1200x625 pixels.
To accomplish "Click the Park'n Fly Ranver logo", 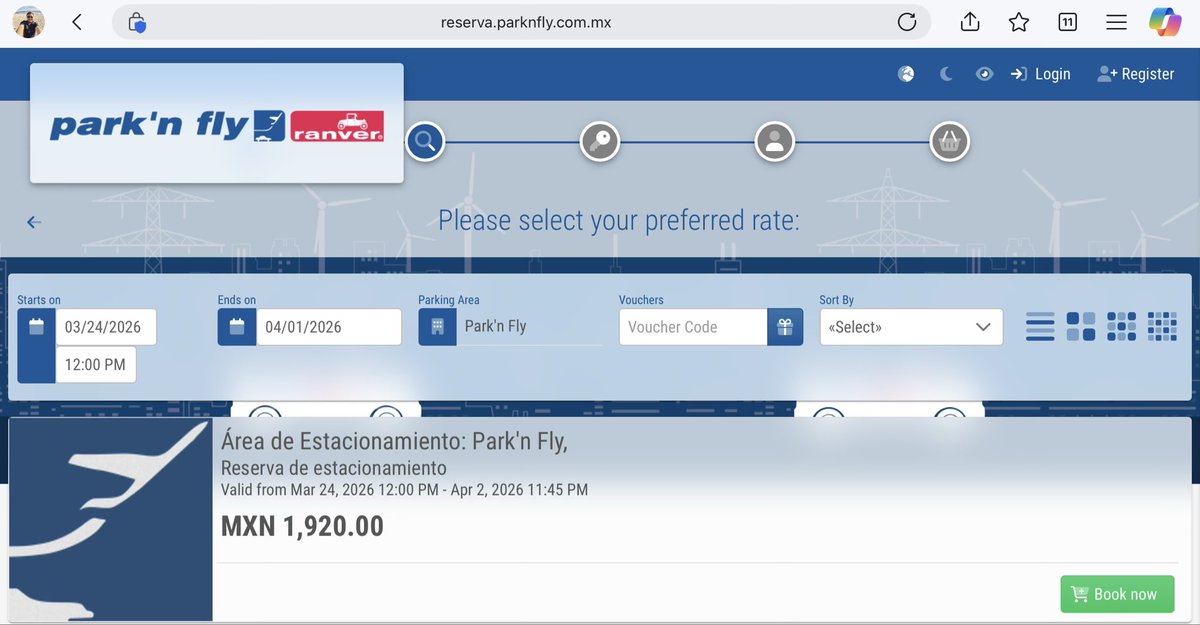I will [217, 124].
